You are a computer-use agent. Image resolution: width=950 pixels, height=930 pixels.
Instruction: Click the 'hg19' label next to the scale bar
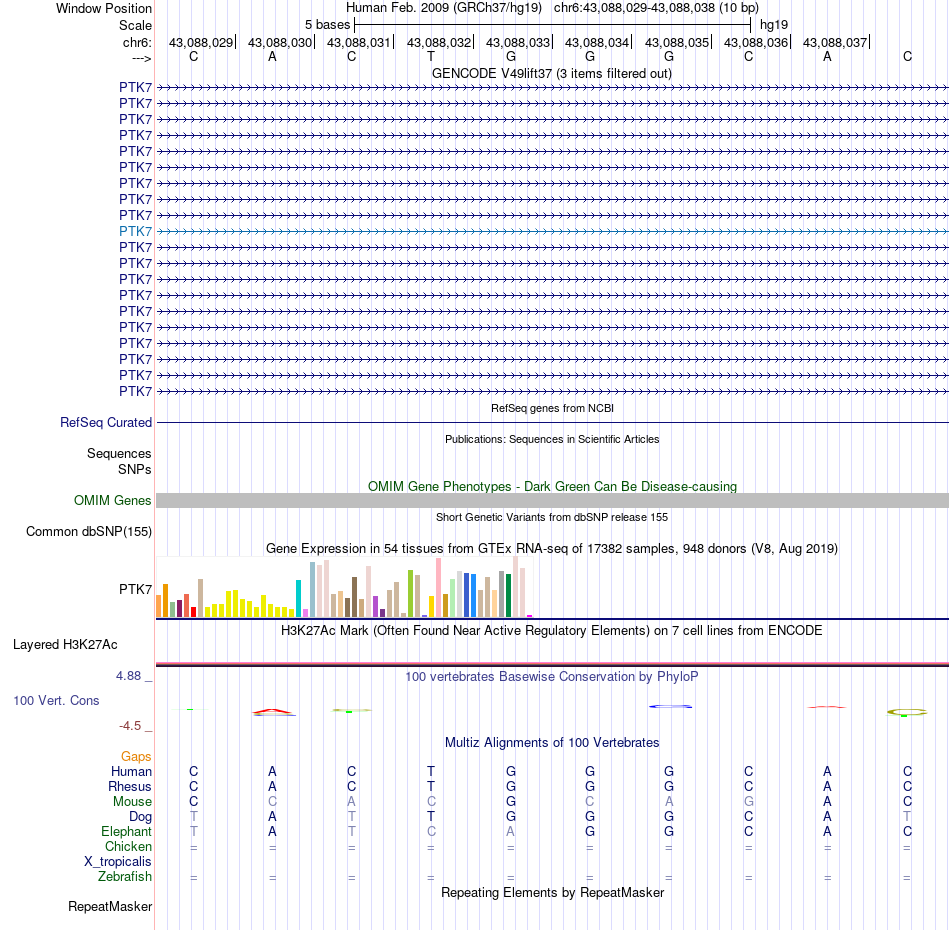(774, 25)
